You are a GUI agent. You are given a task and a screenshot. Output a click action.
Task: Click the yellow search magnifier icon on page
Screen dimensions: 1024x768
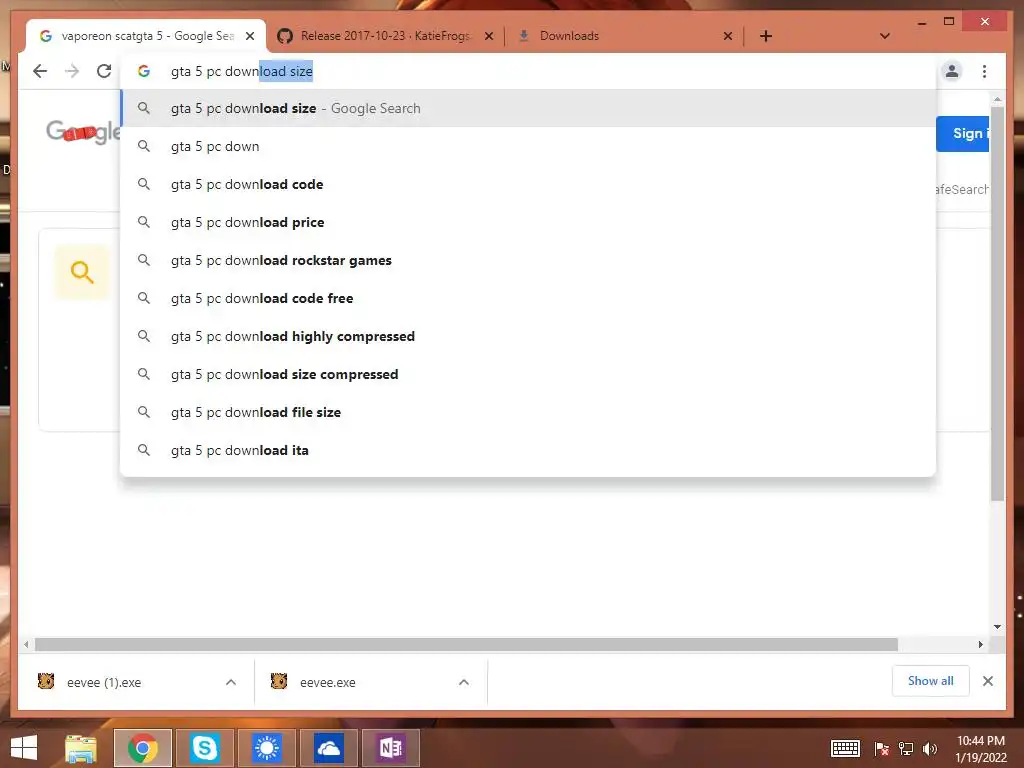pos(82,272)
